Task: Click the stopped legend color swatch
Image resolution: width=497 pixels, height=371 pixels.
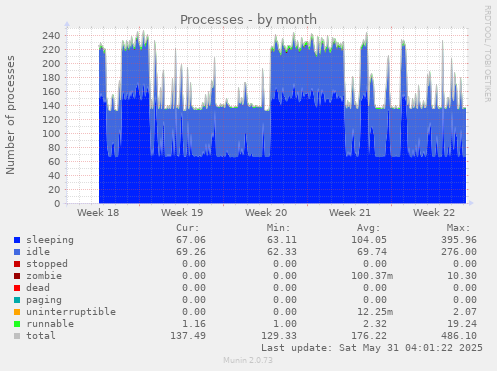Action: click(x=17, y=264)
